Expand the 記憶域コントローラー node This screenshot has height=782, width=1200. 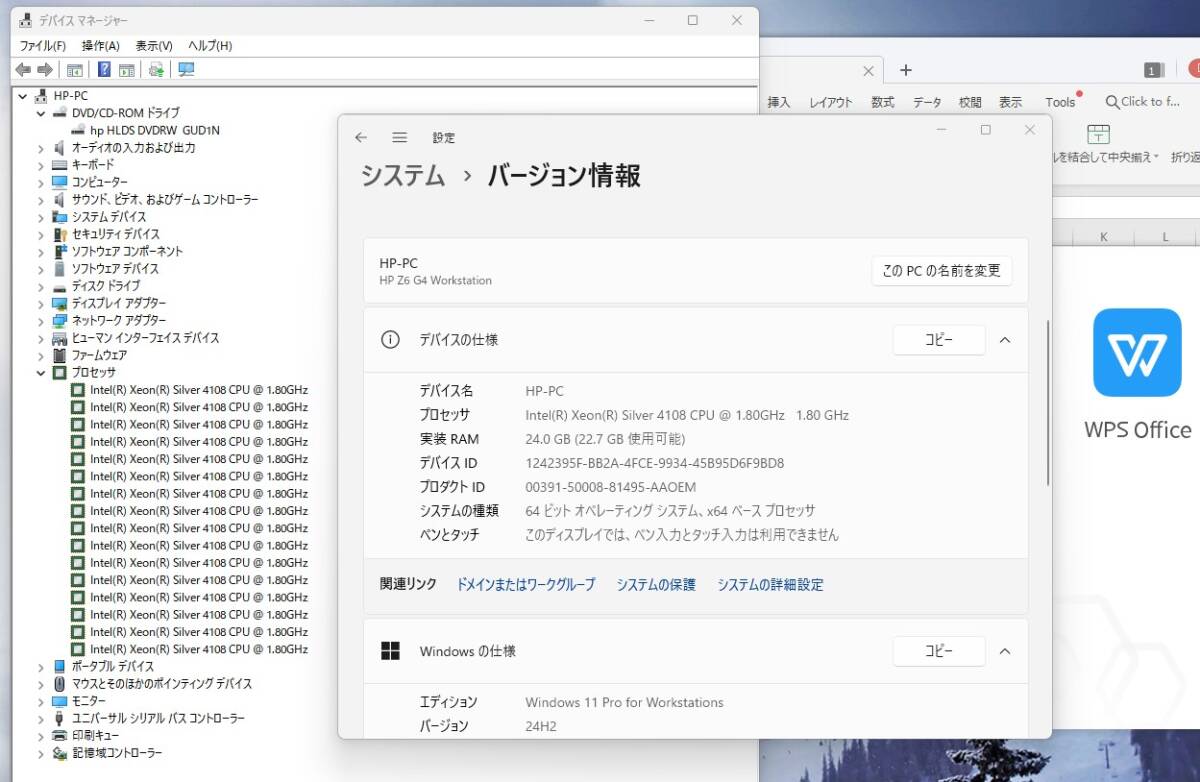pos(41,753)
